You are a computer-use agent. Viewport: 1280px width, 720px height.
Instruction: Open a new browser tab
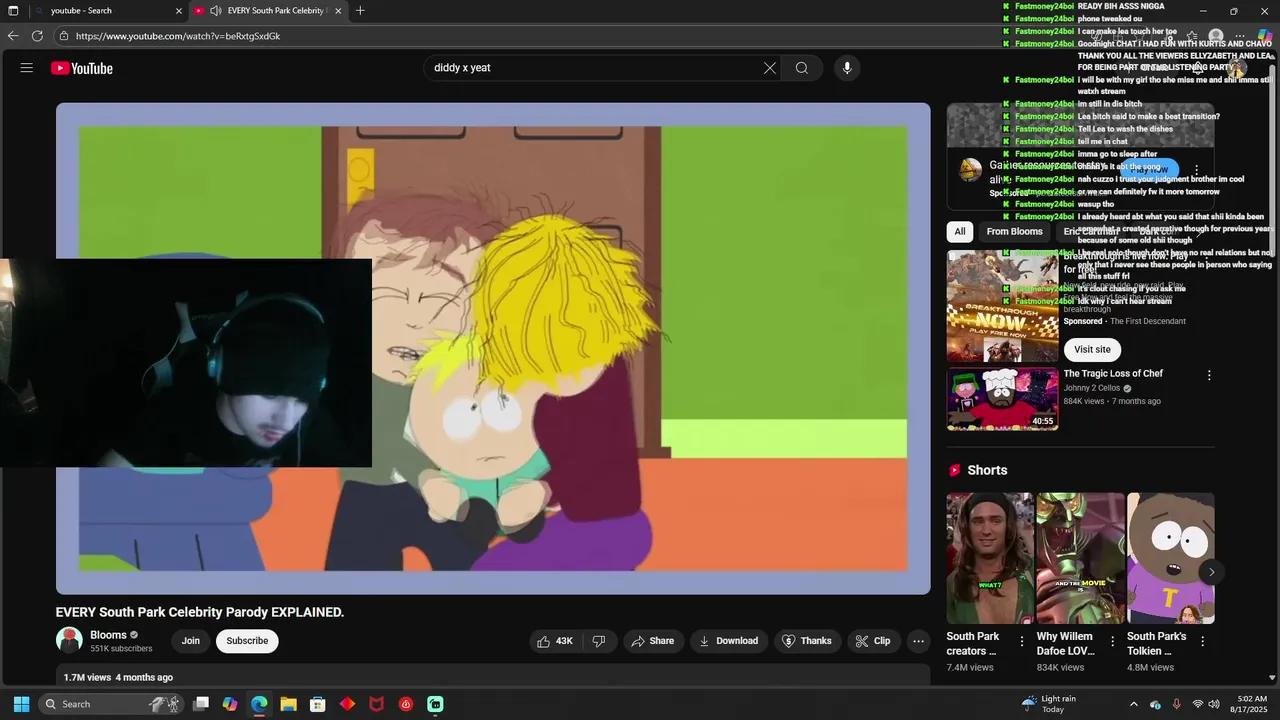[360, 11]
